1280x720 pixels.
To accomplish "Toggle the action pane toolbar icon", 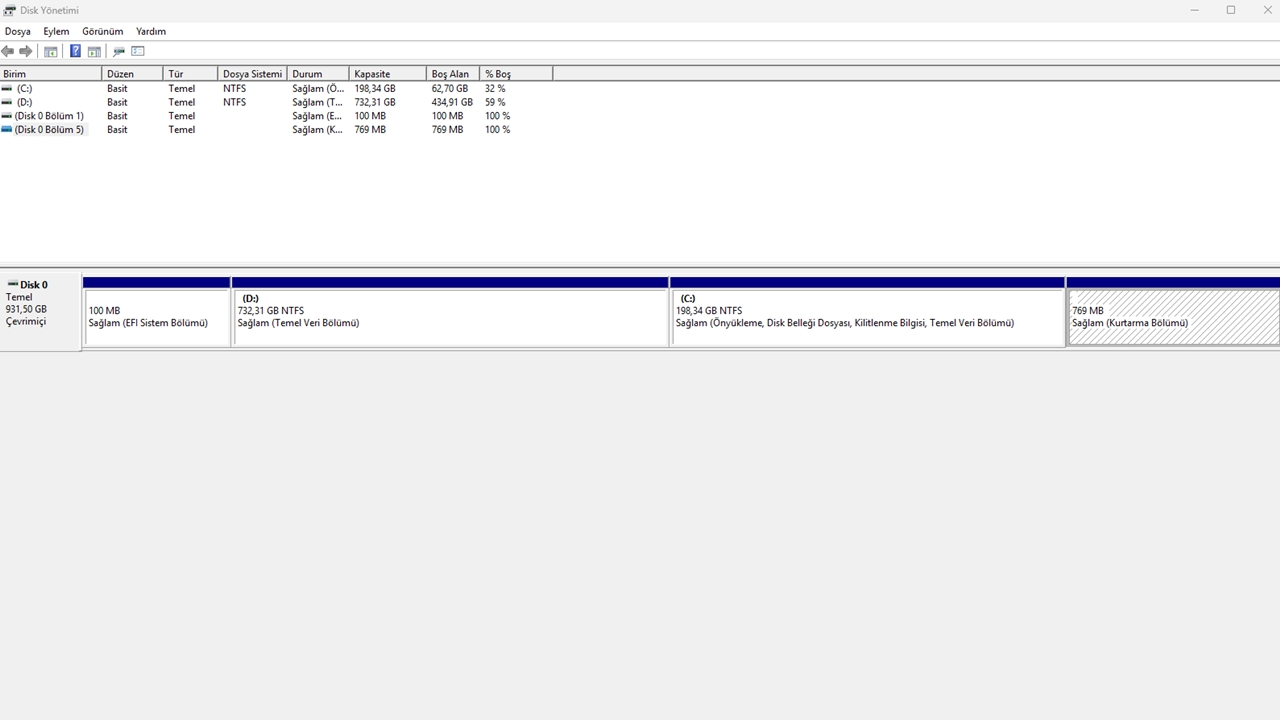I will click(x=94, y=51).
